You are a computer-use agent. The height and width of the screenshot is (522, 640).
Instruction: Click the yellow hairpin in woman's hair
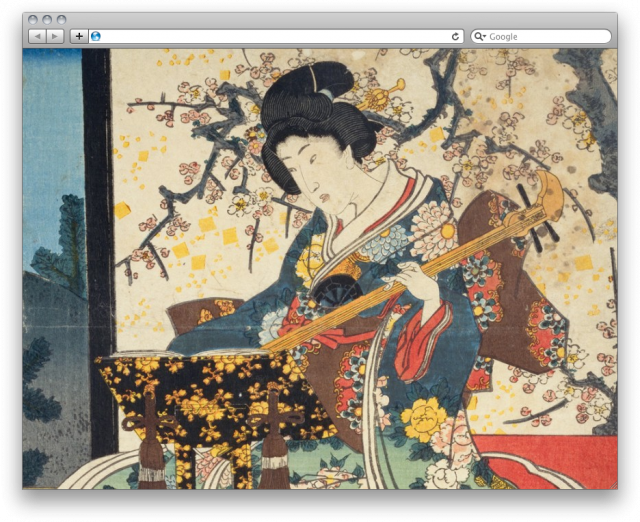click(x=386, y=94)
